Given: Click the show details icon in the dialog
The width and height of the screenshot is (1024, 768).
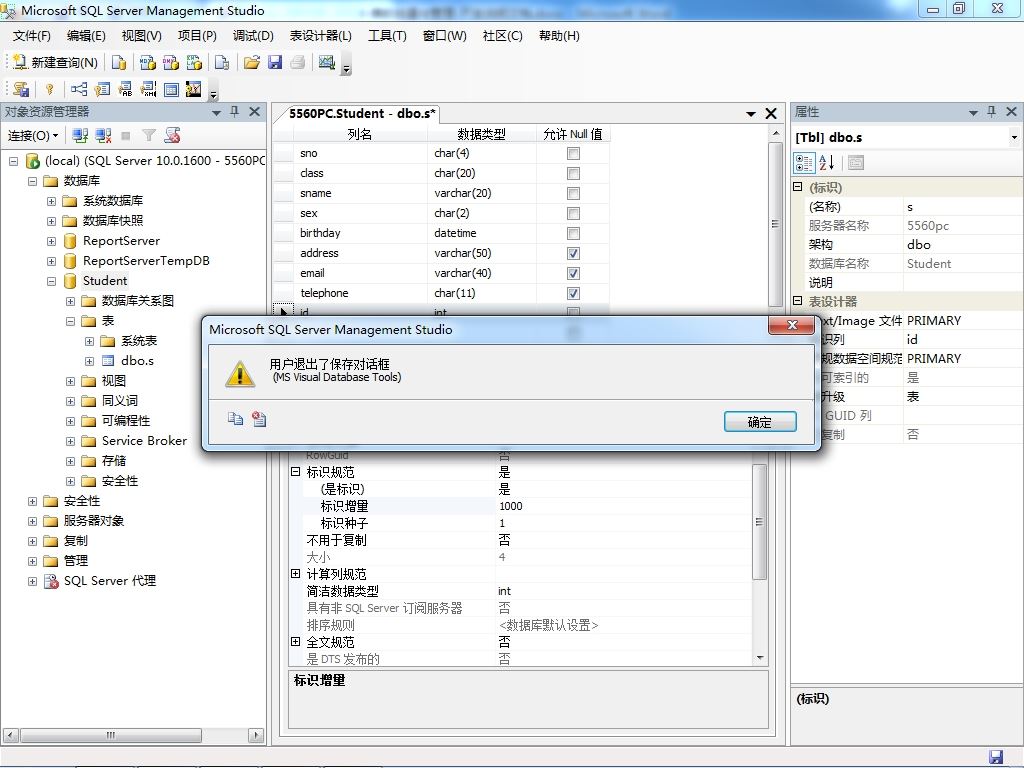Looking at the screenshot, I should [x=259, y=419].
